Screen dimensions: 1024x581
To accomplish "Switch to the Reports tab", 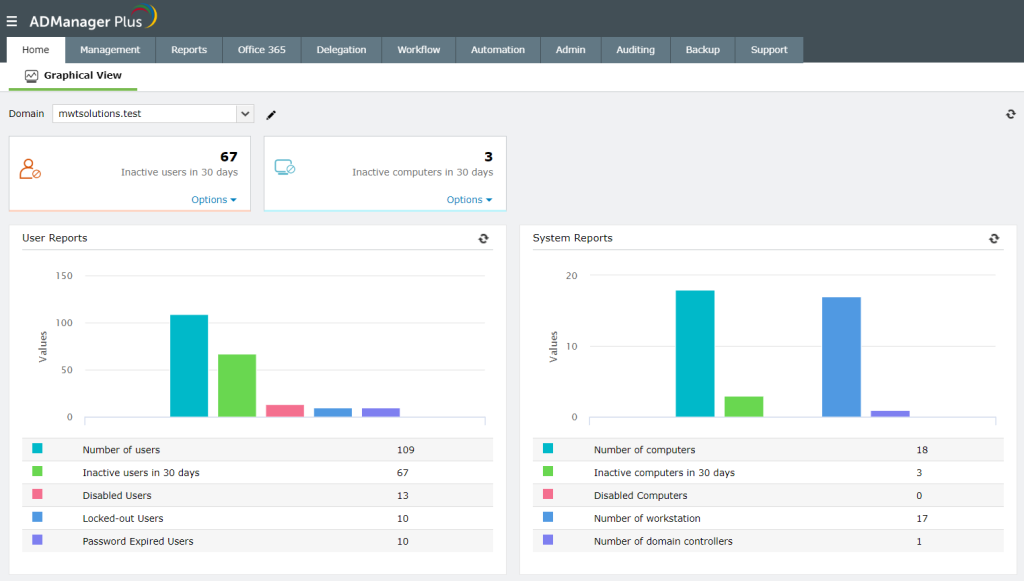I will coord(188,48).
